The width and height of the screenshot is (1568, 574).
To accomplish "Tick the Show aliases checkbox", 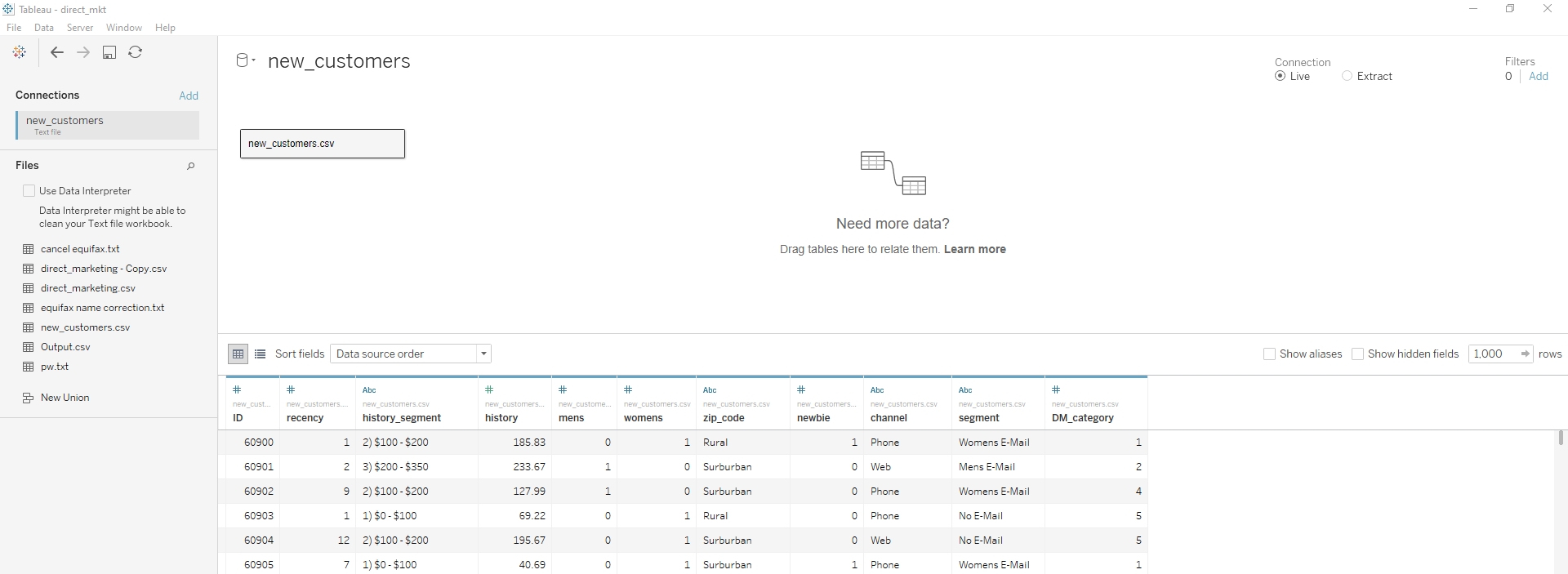I will click(x=1269, y=354).
